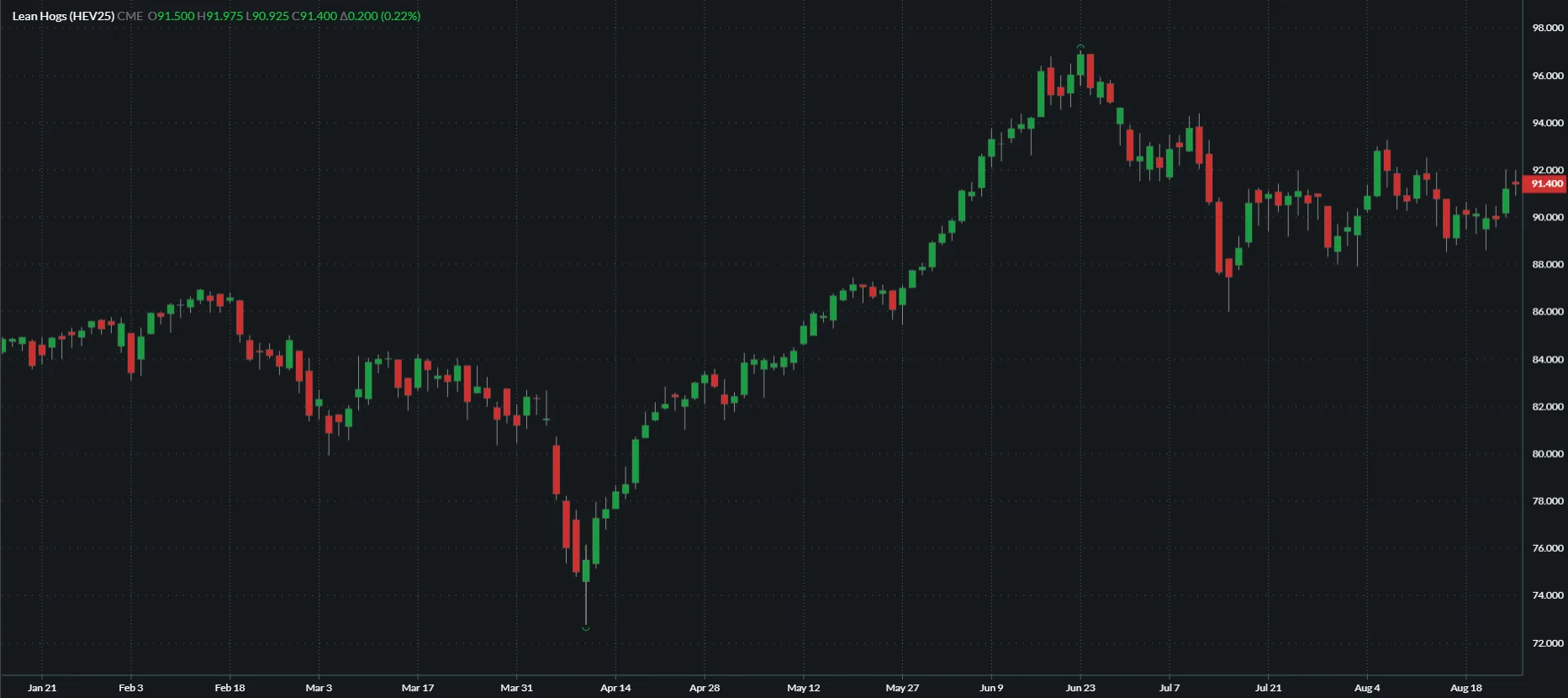Click the open value O91.500 in header
Screen dimensions: 1568x698
(x=172, y=16)
